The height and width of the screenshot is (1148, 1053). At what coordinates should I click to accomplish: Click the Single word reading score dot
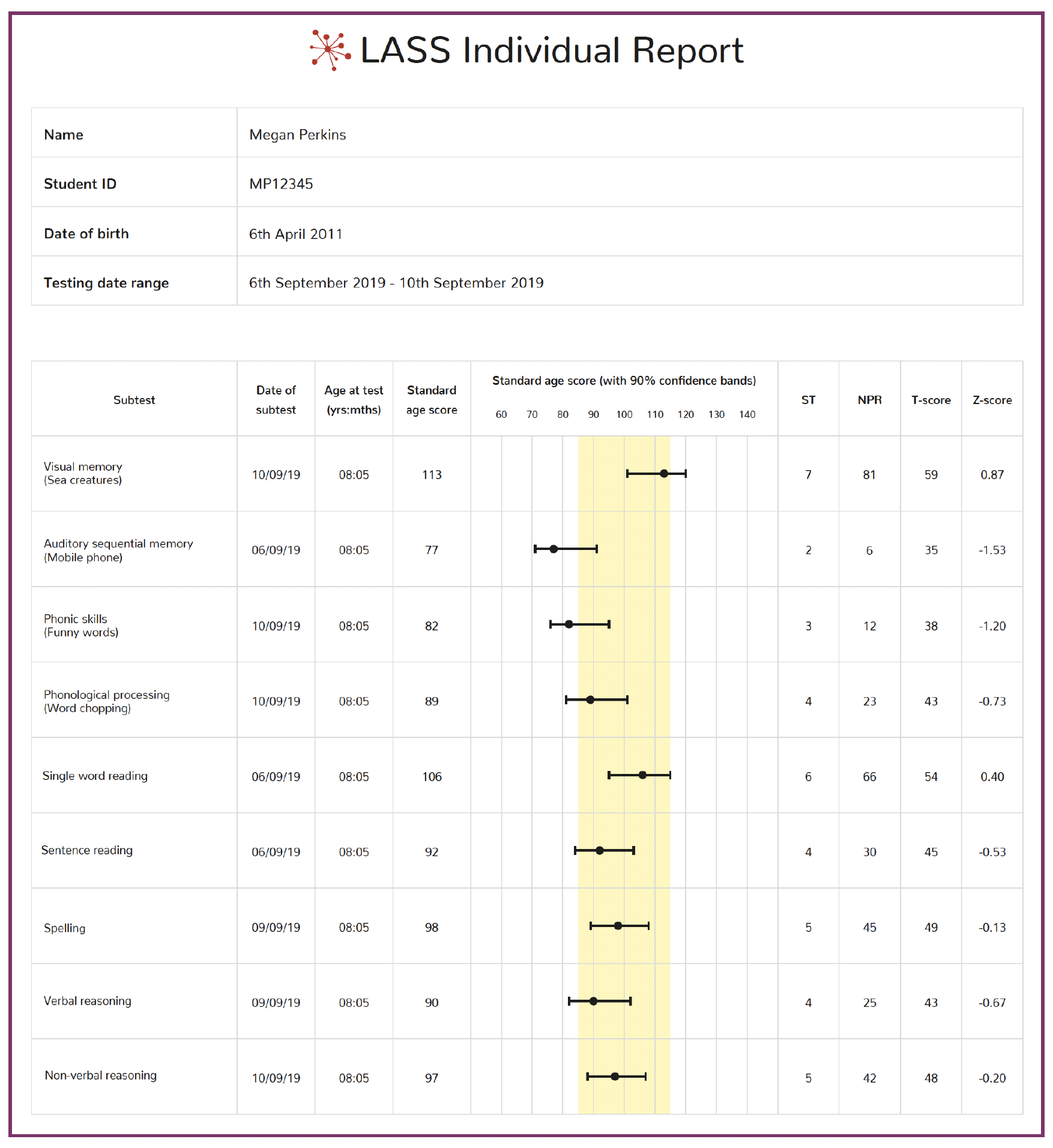(642, 775)
